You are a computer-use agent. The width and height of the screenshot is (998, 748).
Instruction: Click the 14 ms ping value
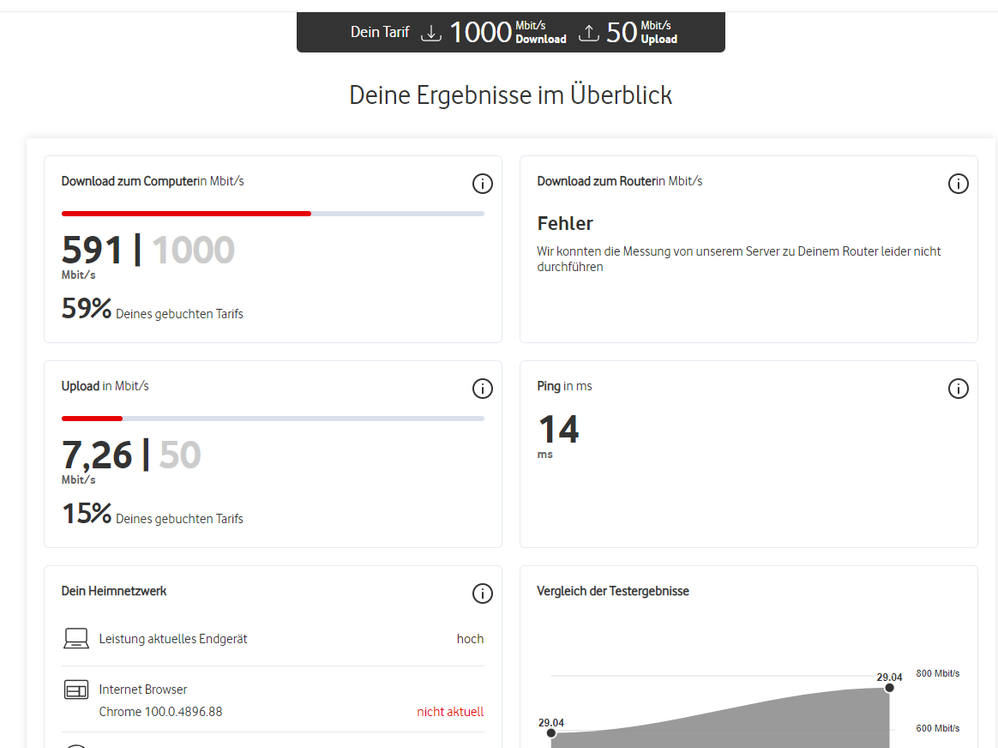point(558,430)
